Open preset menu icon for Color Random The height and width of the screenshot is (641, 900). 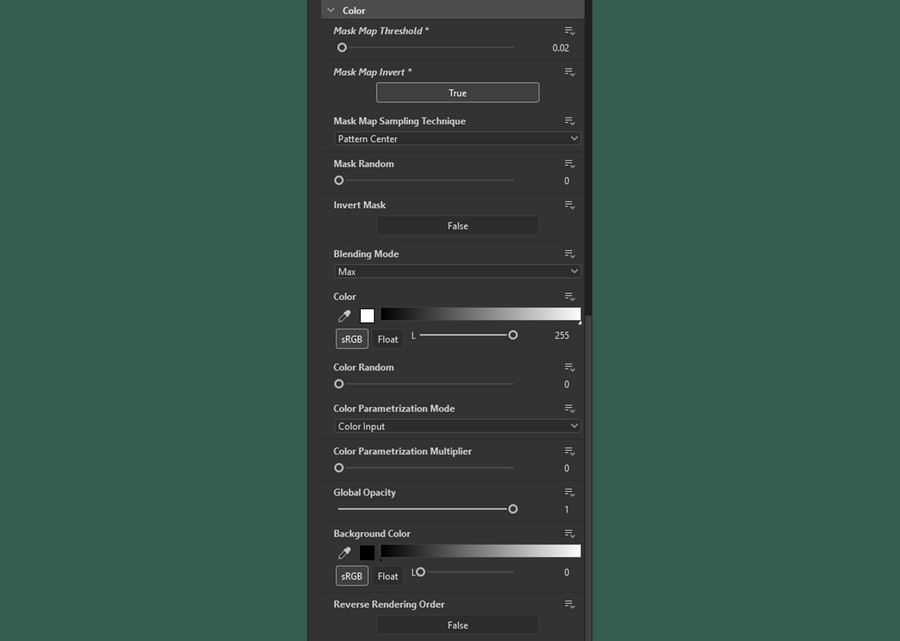[x=569, y=367]
